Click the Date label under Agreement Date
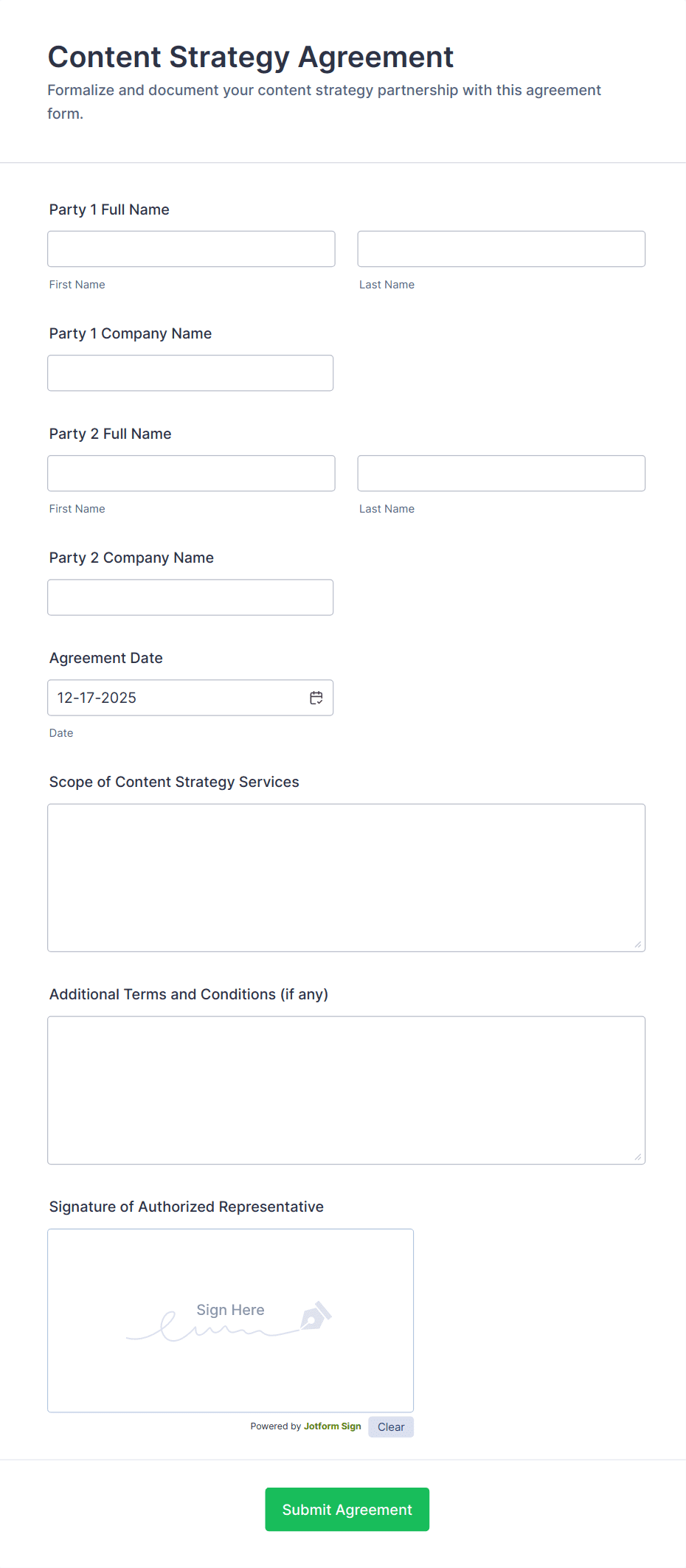The width and height of the screenshot is (686, 1568). (61, 732)
